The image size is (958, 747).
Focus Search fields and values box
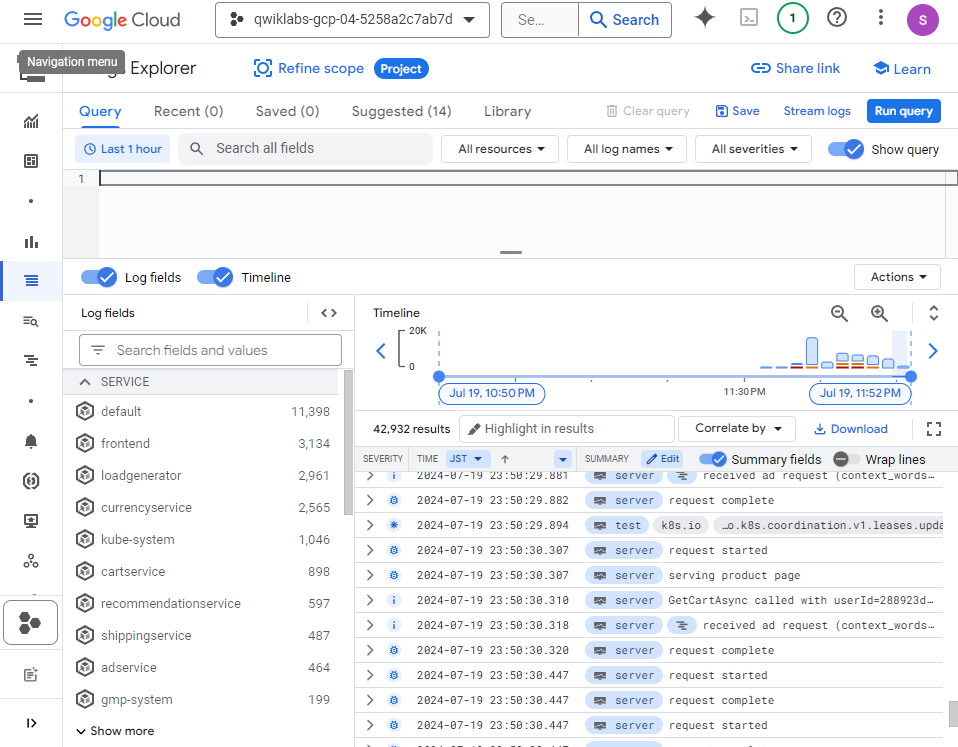point(210,350)
